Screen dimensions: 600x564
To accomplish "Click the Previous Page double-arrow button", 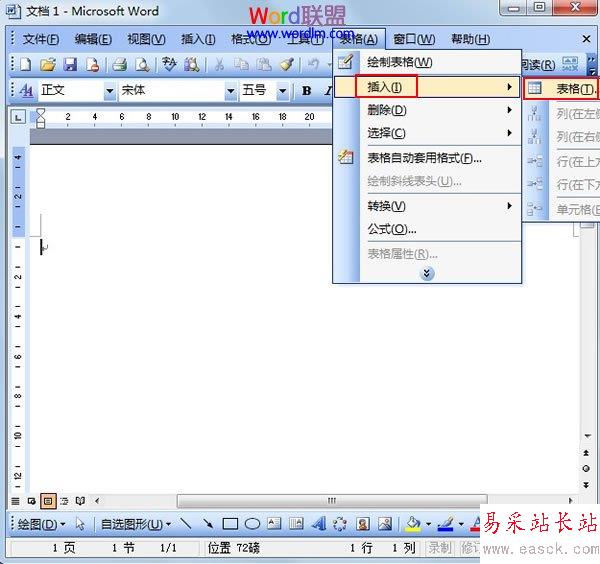I will (586, 453).
